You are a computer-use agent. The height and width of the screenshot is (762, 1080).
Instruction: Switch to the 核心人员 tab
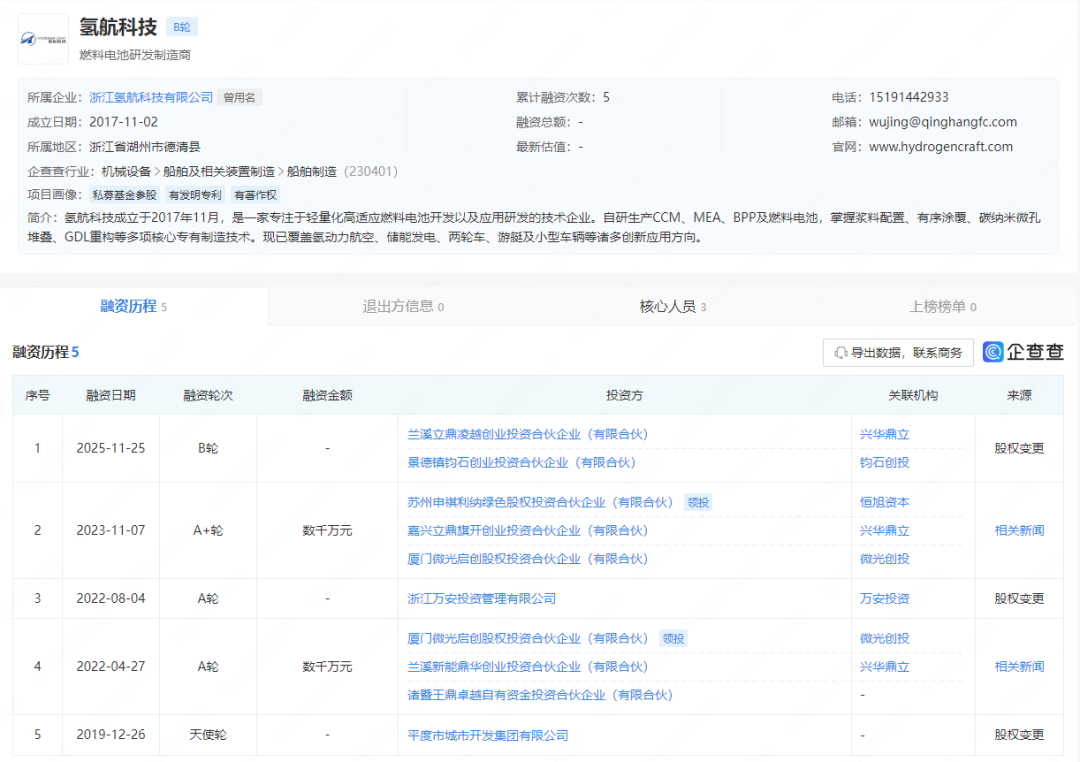pos(669,307)
